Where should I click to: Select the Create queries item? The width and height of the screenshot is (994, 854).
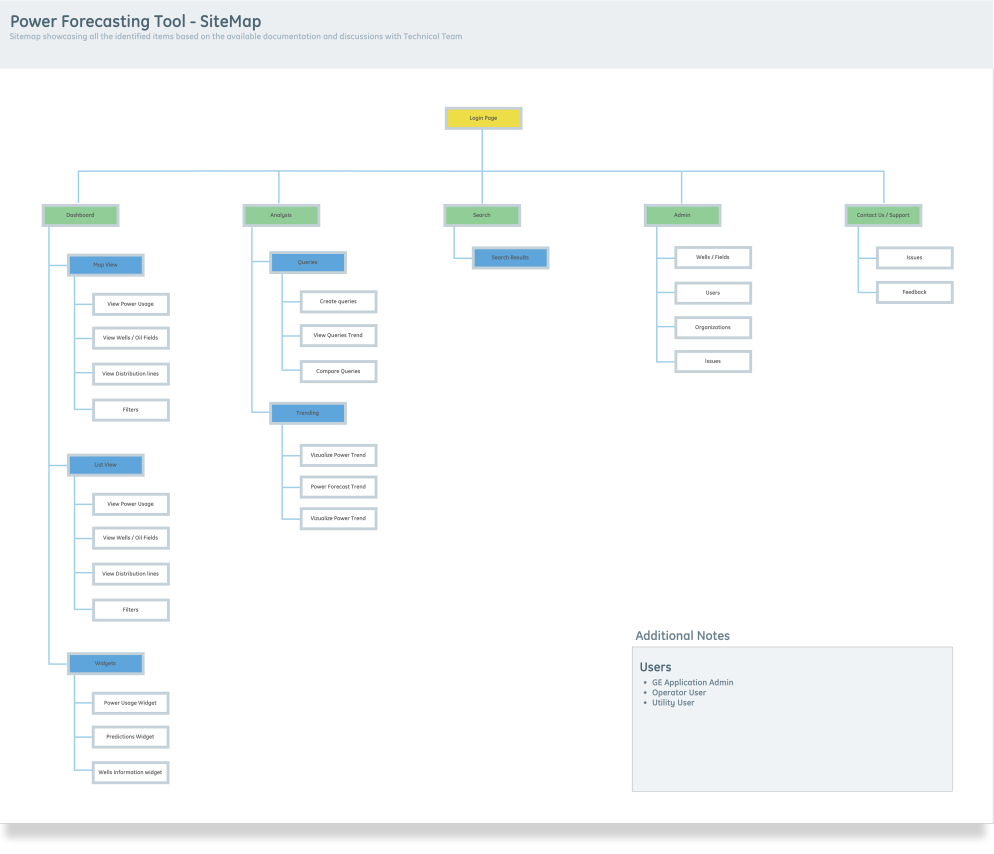338,301
